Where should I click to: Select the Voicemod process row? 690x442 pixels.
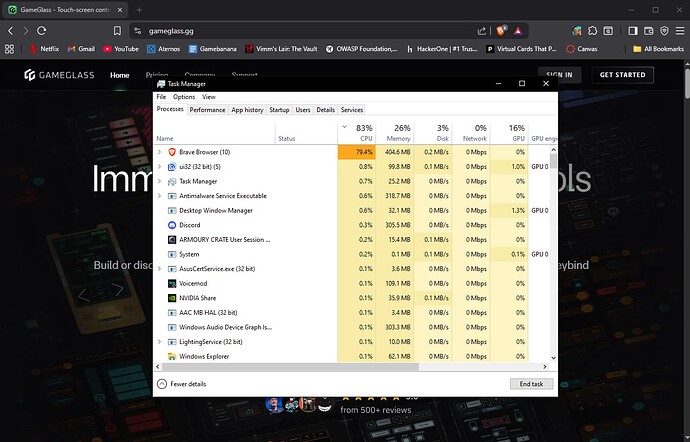352,283
